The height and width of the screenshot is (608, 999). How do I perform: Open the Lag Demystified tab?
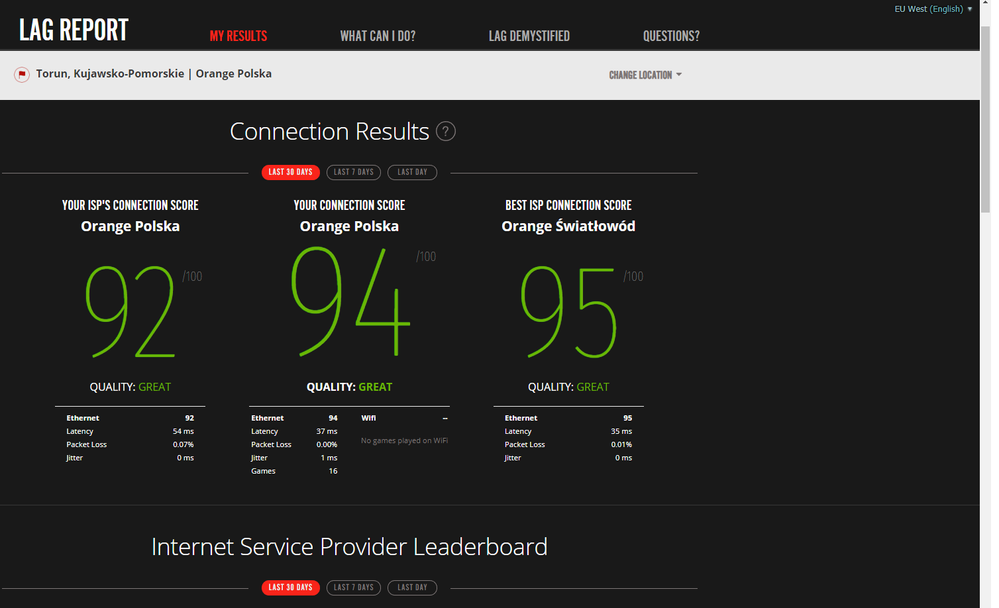point(529,36)
